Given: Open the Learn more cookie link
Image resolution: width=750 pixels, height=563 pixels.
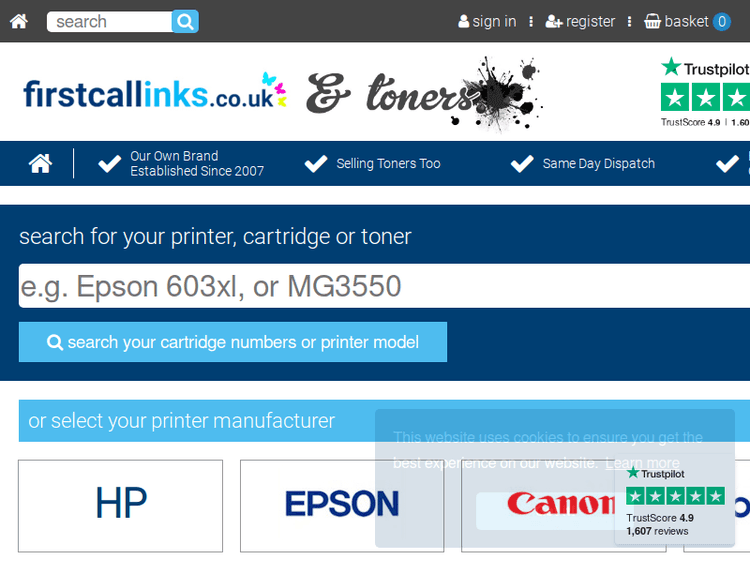Looking at the screenshot, I should [x=642, y=463].
